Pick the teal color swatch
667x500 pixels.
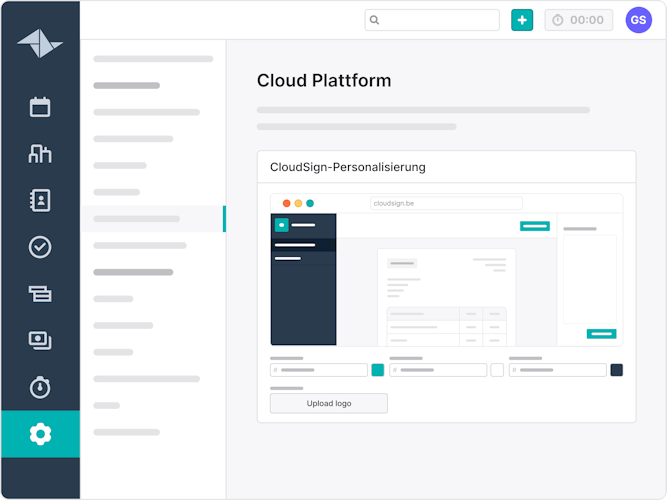point(378,370)
